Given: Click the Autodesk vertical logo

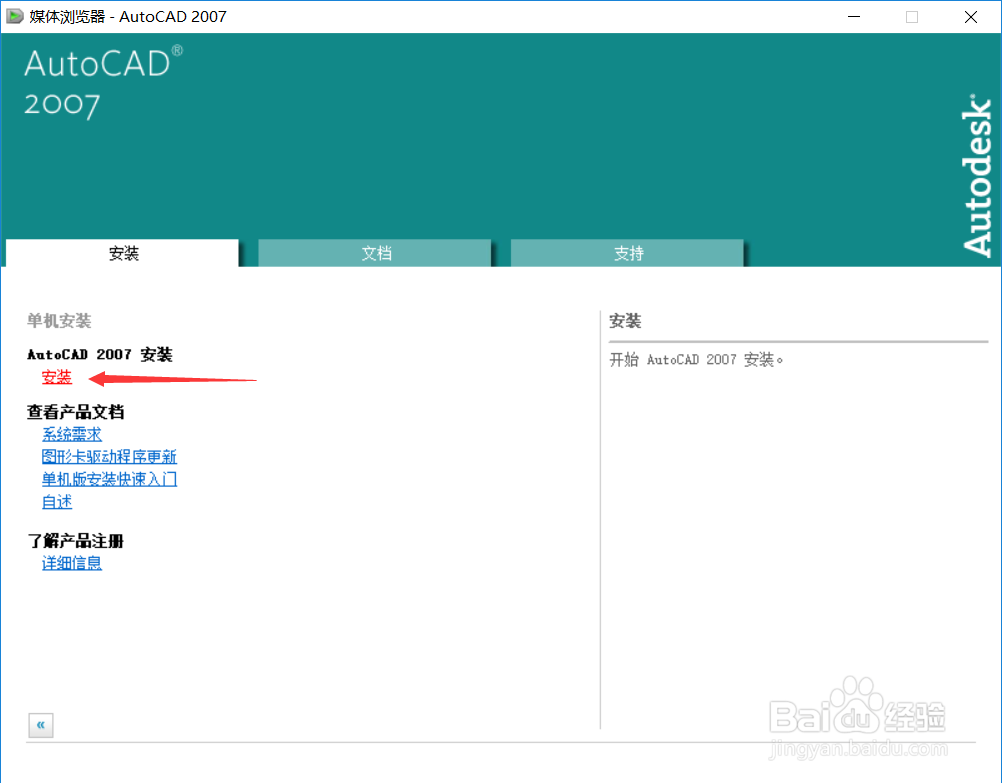Looking at the screenshot, I should click(x=976, y=176).
